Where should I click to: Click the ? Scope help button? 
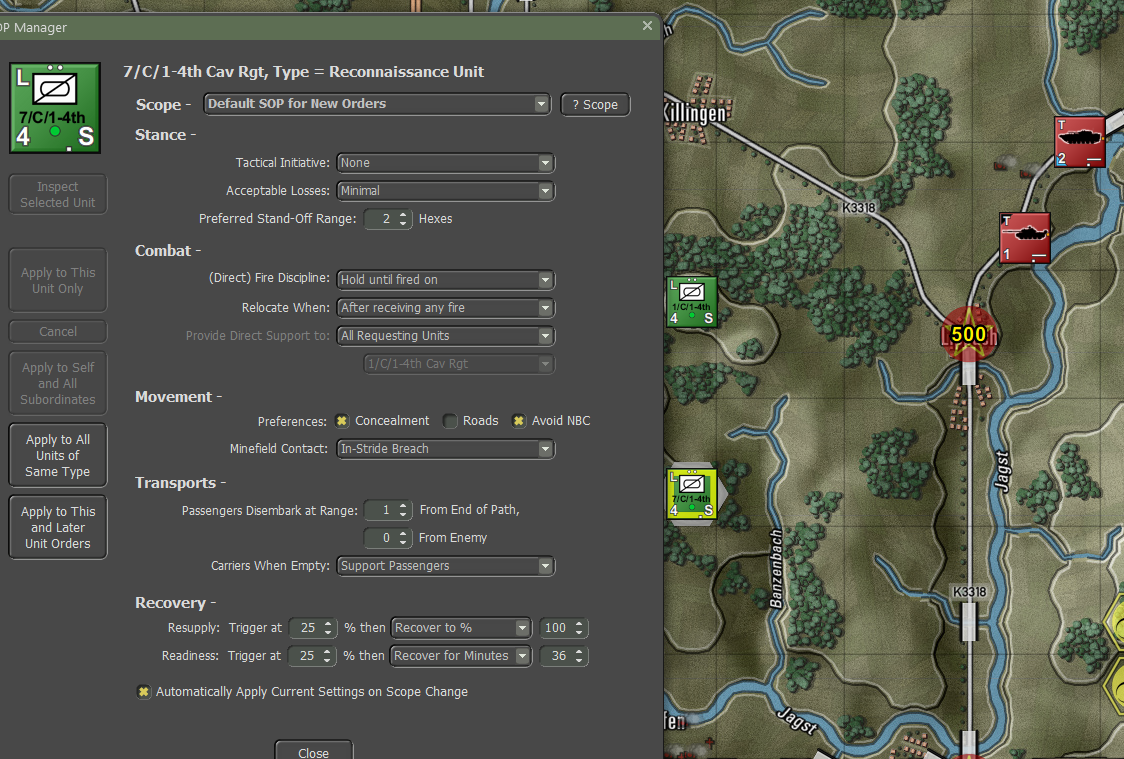[595, 105]
